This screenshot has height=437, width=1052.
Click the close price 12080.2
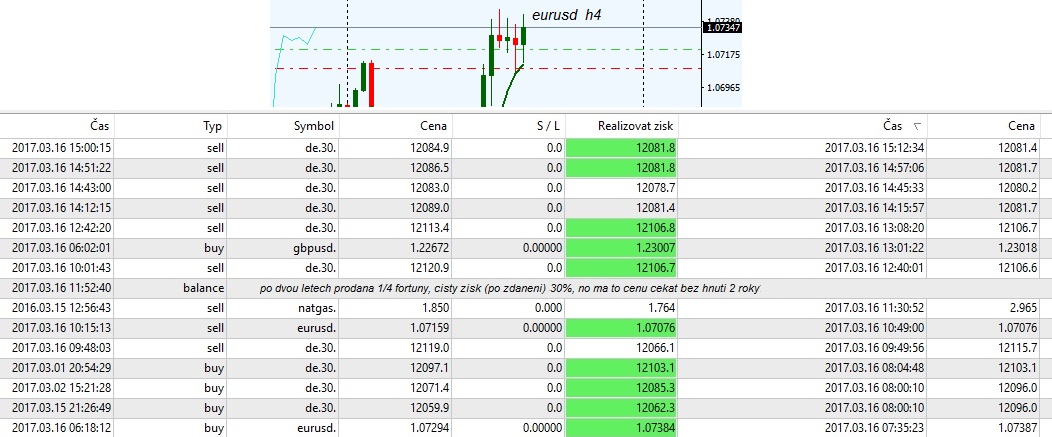click(1017, 188)
